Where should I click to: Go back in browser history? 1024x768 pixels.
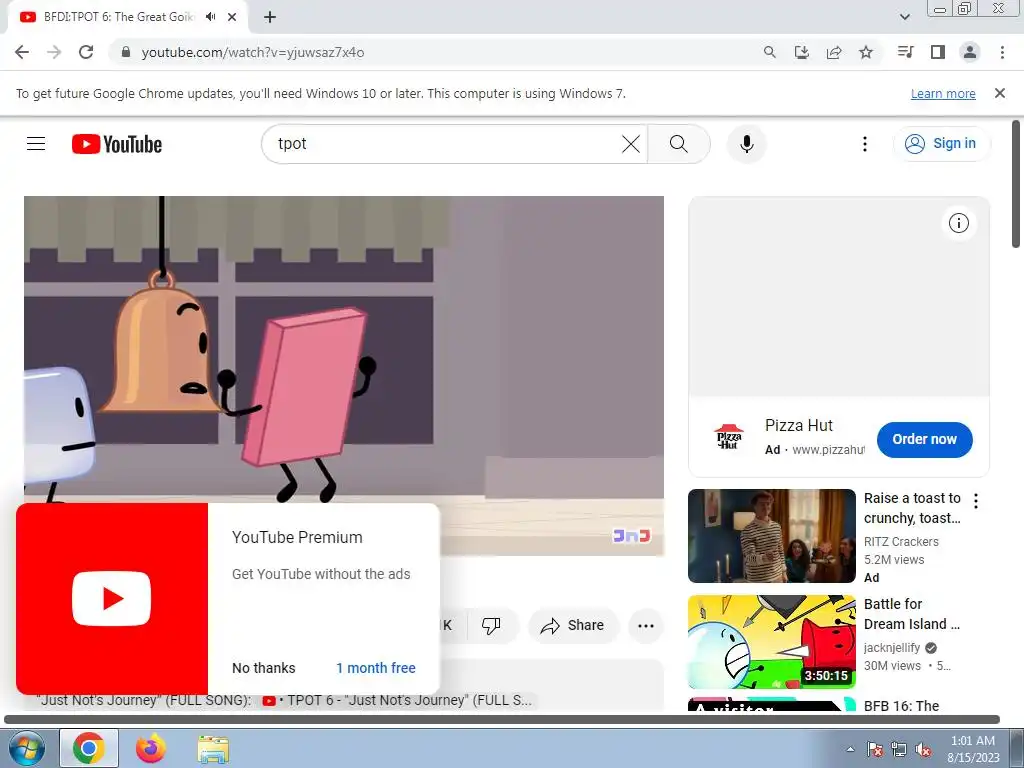22,52
